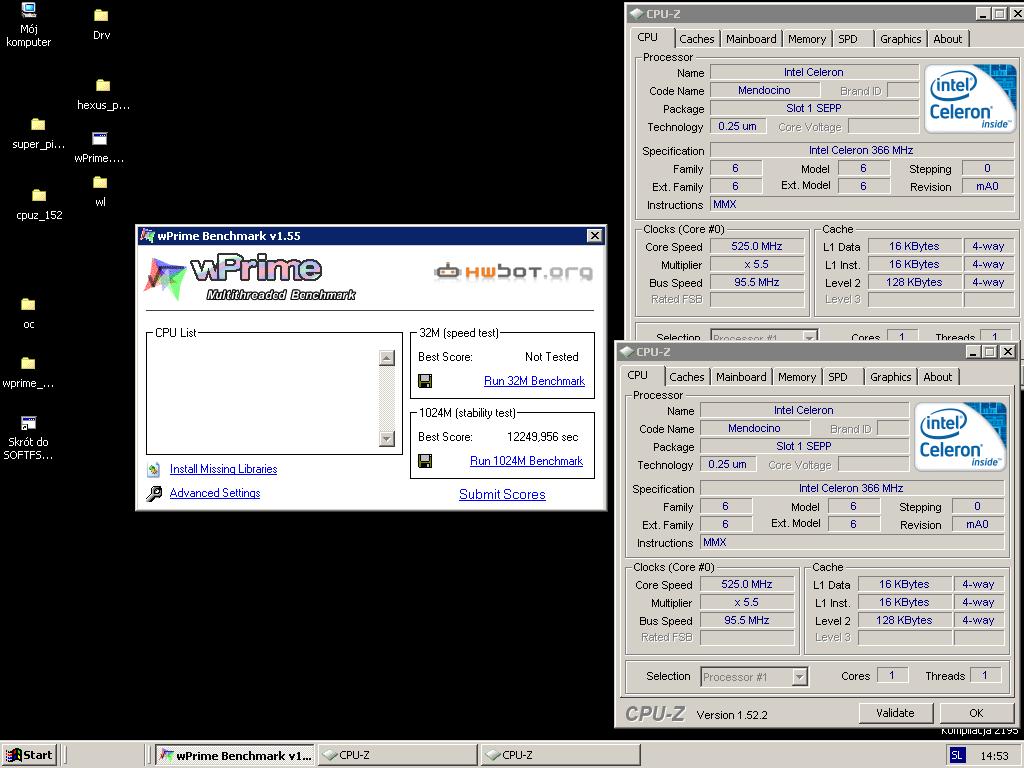The image size is (1024, 768).
Task: Click the Validate button in CPU-Z
Action: 895,713
